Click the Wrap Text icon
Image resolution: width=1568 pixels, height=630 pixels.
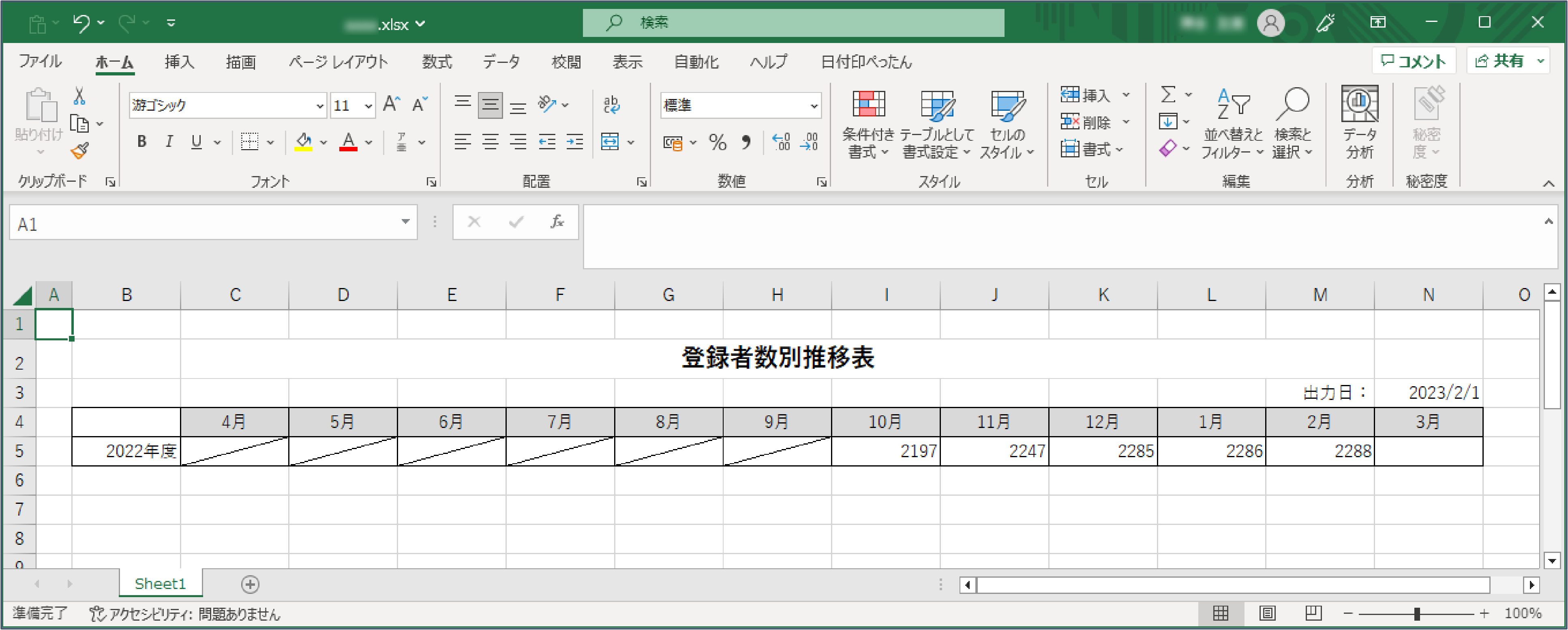tap(611, 105)
